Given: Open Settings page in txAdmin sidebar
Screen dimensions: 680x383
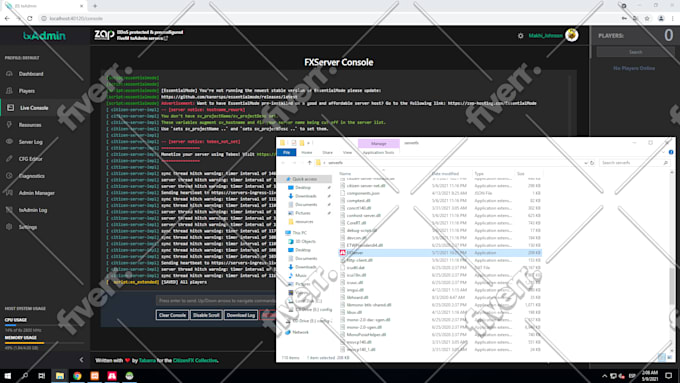Looking at the screenshot, I should click(x=28, y=227).
